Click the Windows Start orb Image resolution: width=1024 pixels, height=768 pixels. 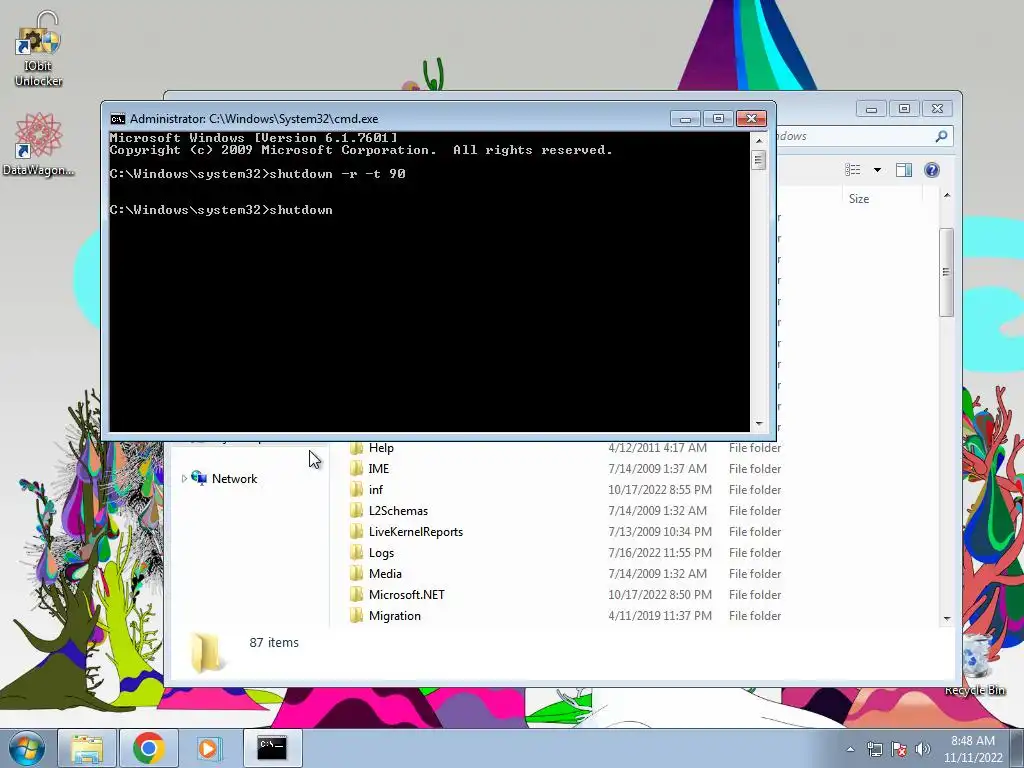(x=26, y=748)
